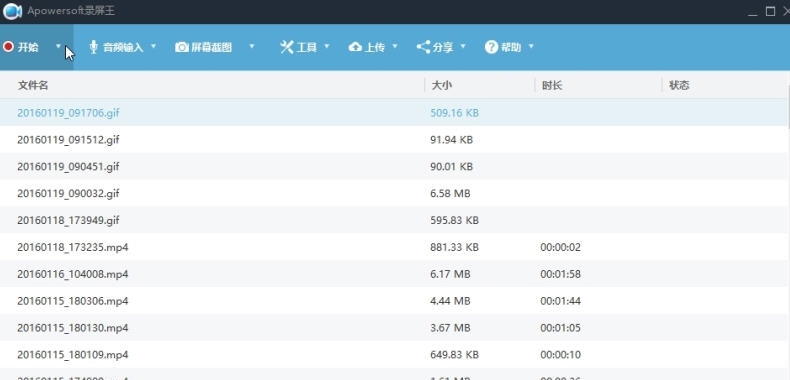Expand the 工具 dropdown arrow

326,46
